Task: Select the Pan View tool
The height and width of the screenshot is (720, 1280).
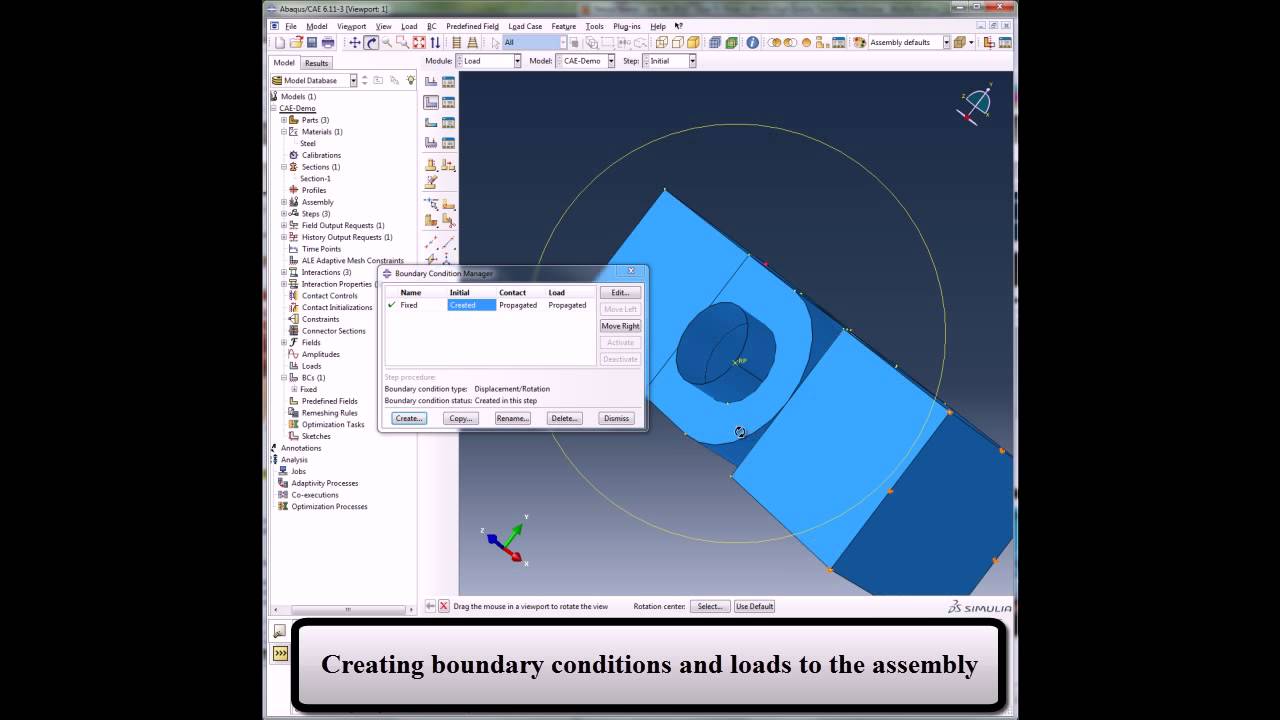Action: tap(355, 42)
